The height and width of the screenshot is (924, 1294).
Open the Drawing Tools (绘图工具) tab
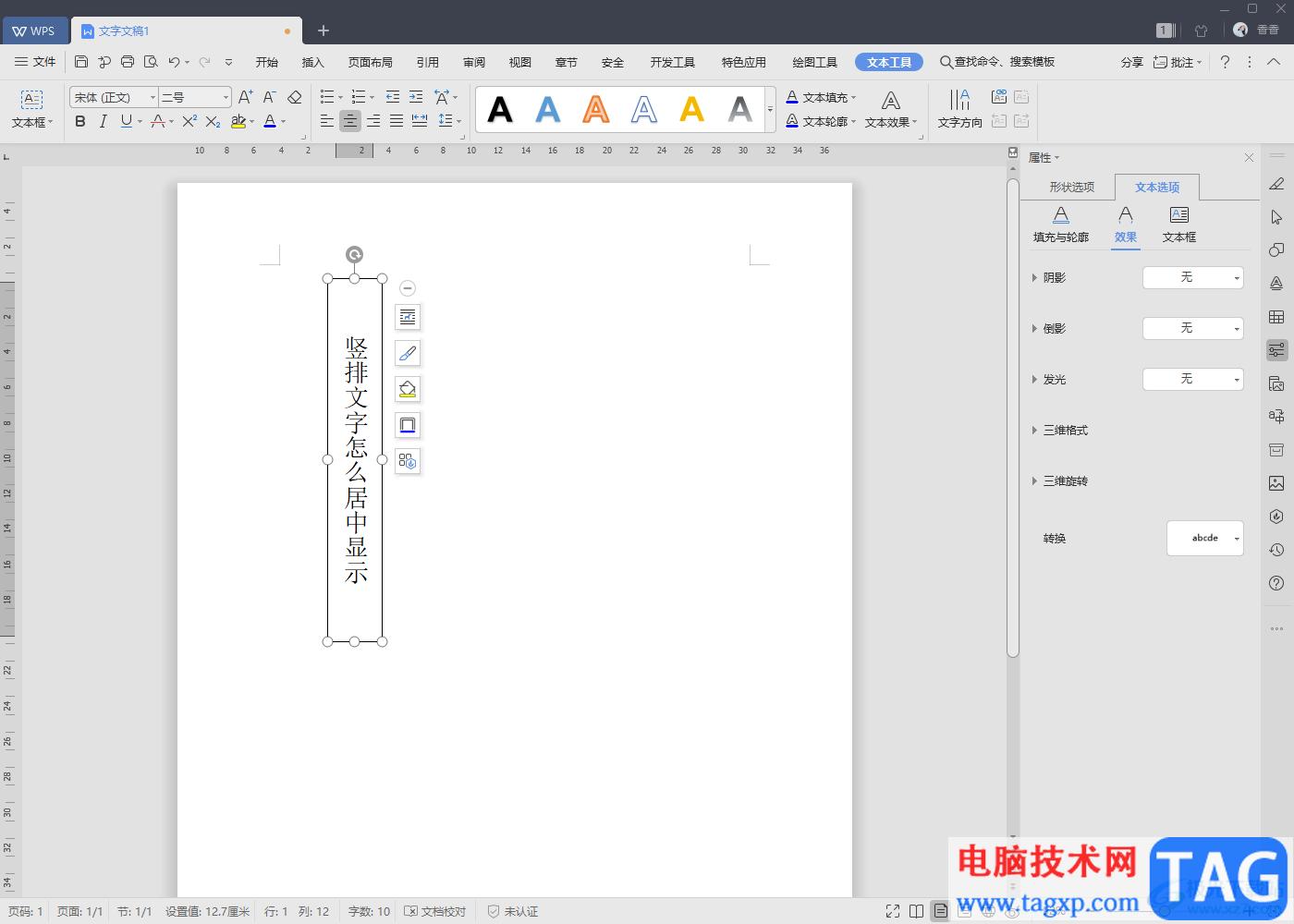(x=815, y=62)
